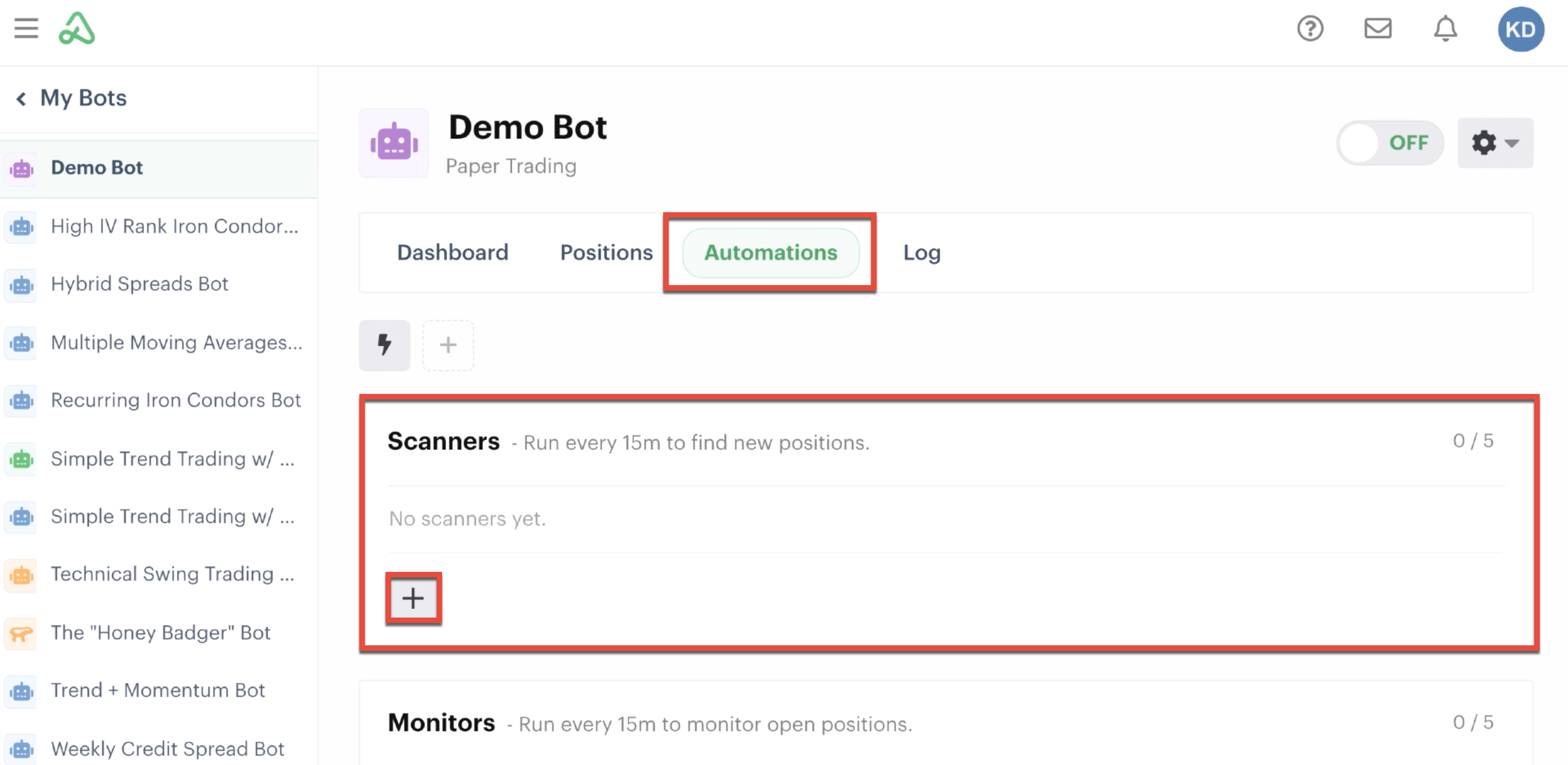1568x765 pixels.
Task: Click the Paper Trading subtitle
Action: point(511,166)
